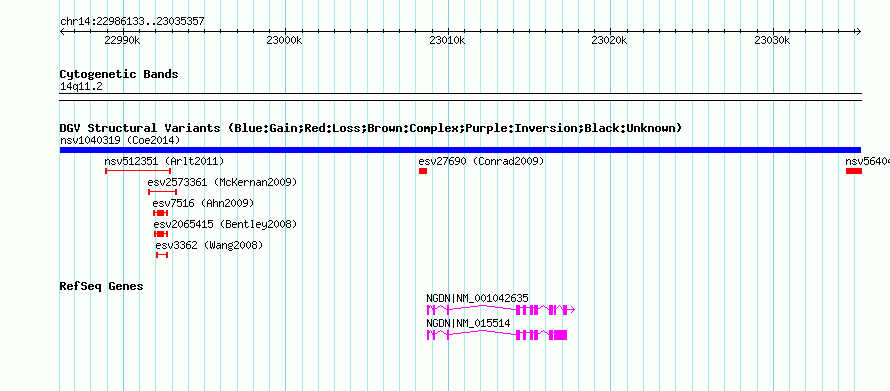Click the 22990k ruler tick label
The height and width of the screenshot is (391, 890).
[x=122, y=40]
